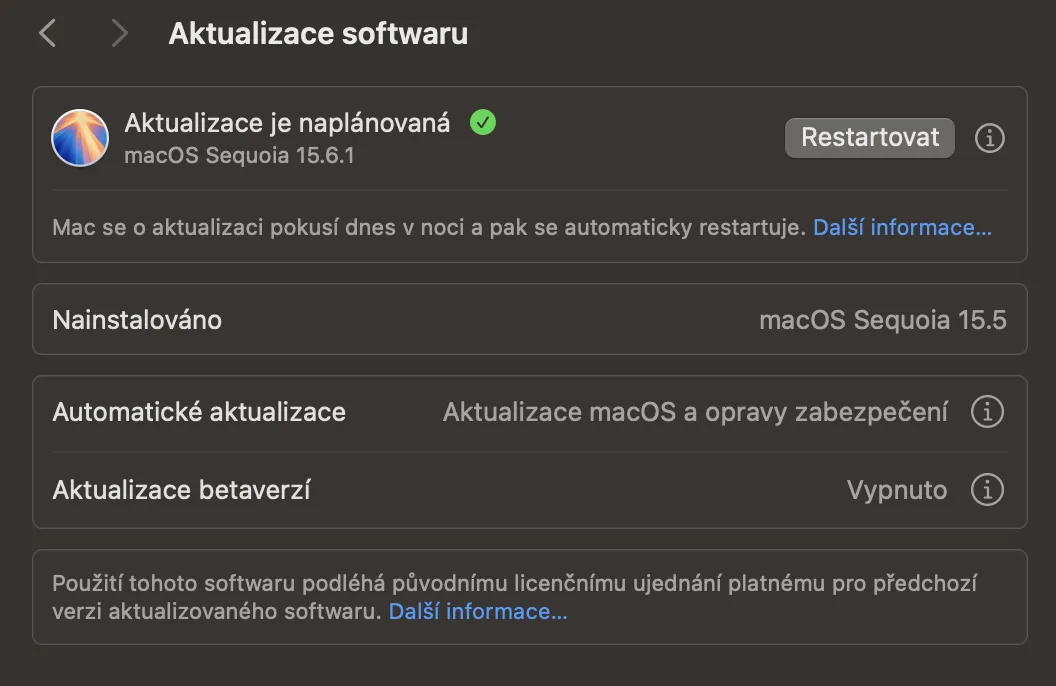Screen dimensions: 1056x686
Task: Click the Vypnuto beta updates value
Action: pyautogui.click(x=896, y=490)
